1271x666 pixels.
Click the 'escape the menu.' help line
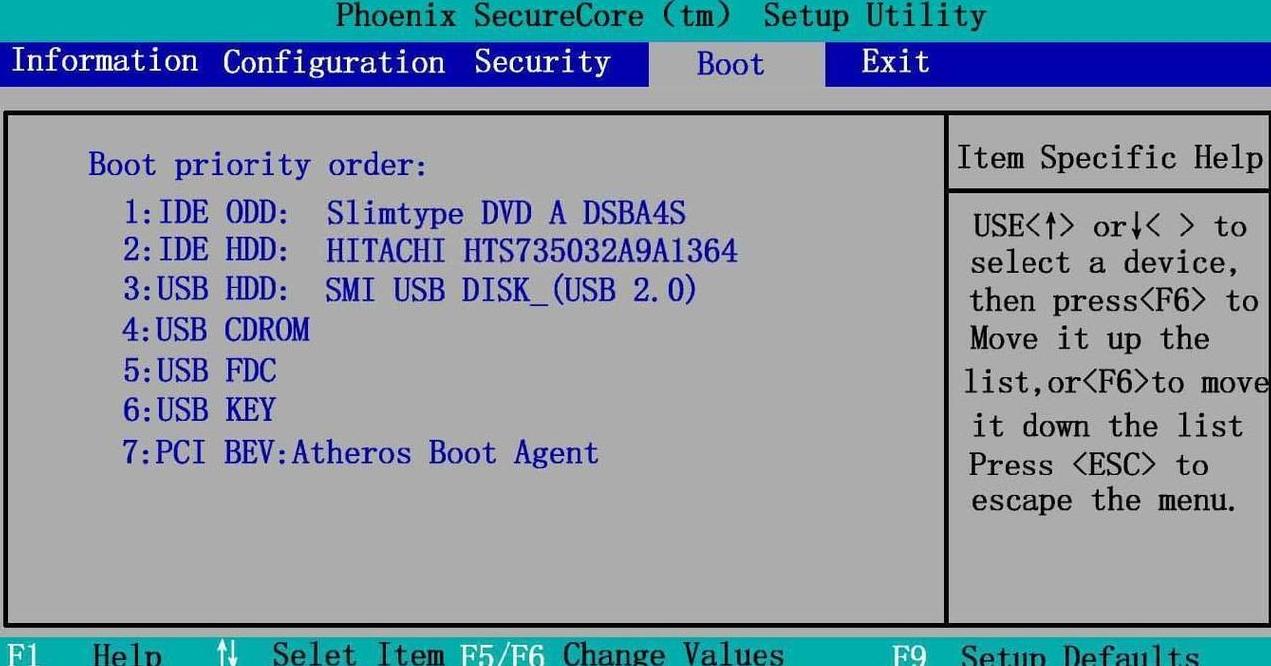click(1105, 500)
